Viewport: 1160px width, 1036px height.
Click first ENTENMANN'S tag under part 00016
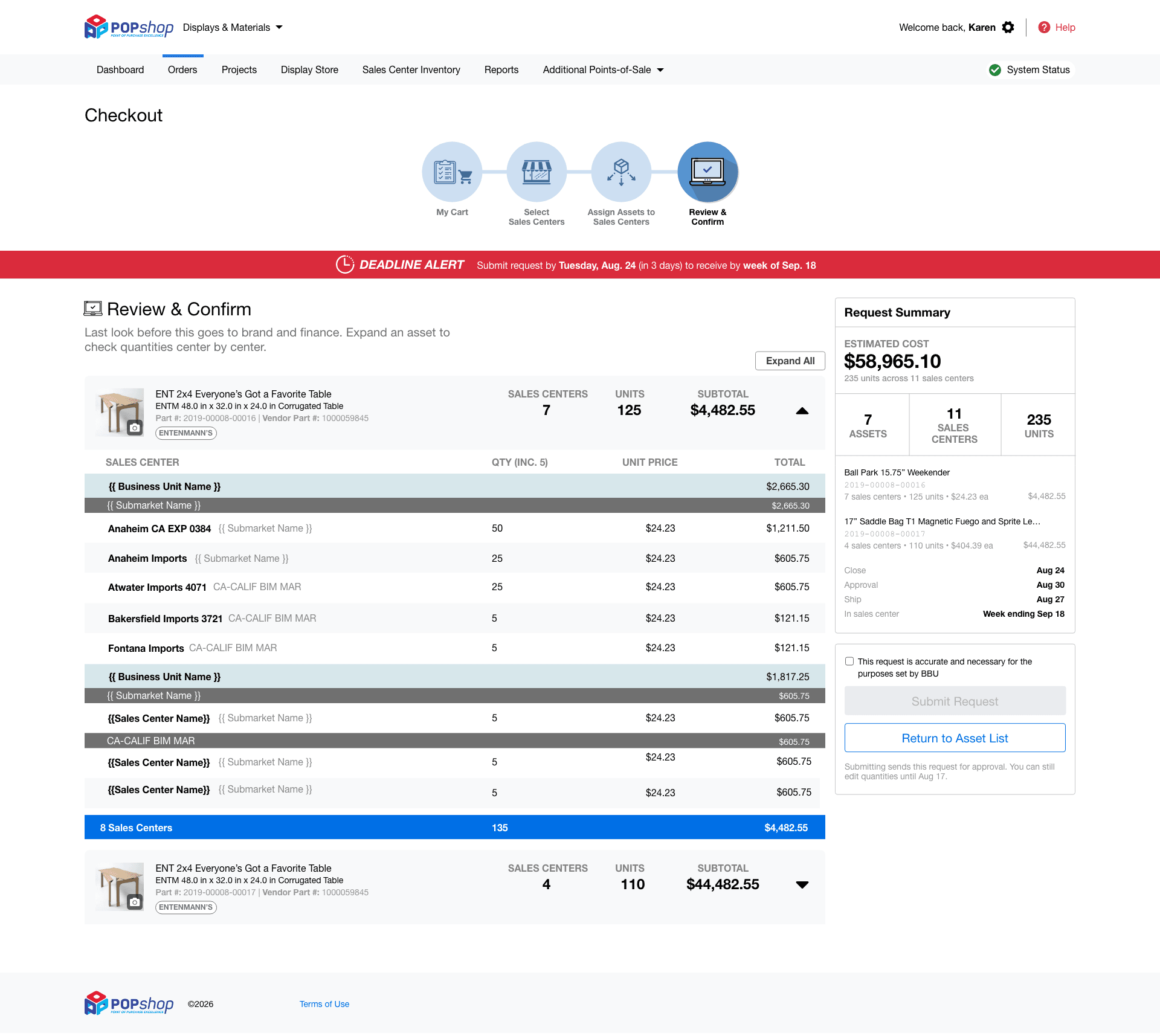(x=186, y=433)
